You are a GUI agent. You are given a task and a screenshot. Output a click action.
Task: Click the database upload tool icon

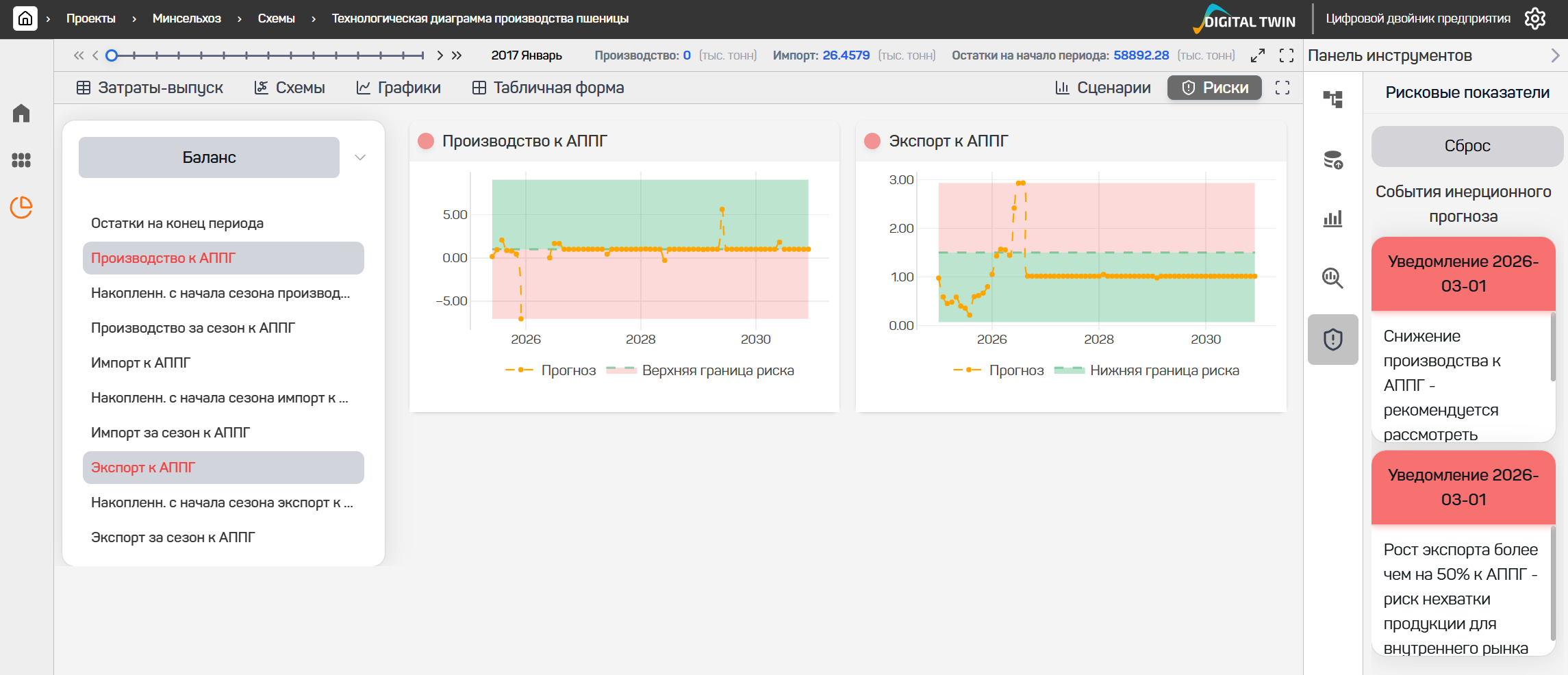pos(1332,160)
